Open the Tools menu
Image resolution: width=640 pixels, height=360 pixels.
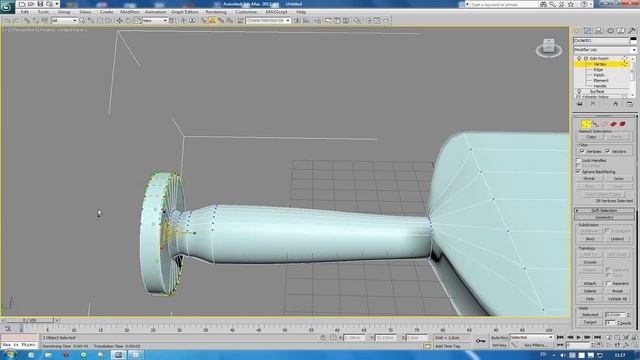coord(43,12)
